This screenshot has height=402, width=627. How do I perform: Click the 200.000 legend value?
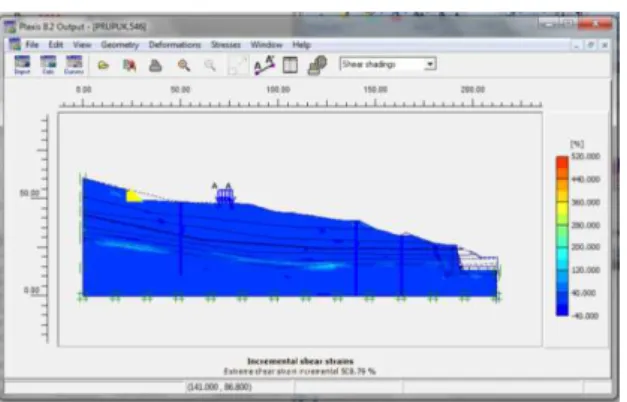(x=585, y=247)
